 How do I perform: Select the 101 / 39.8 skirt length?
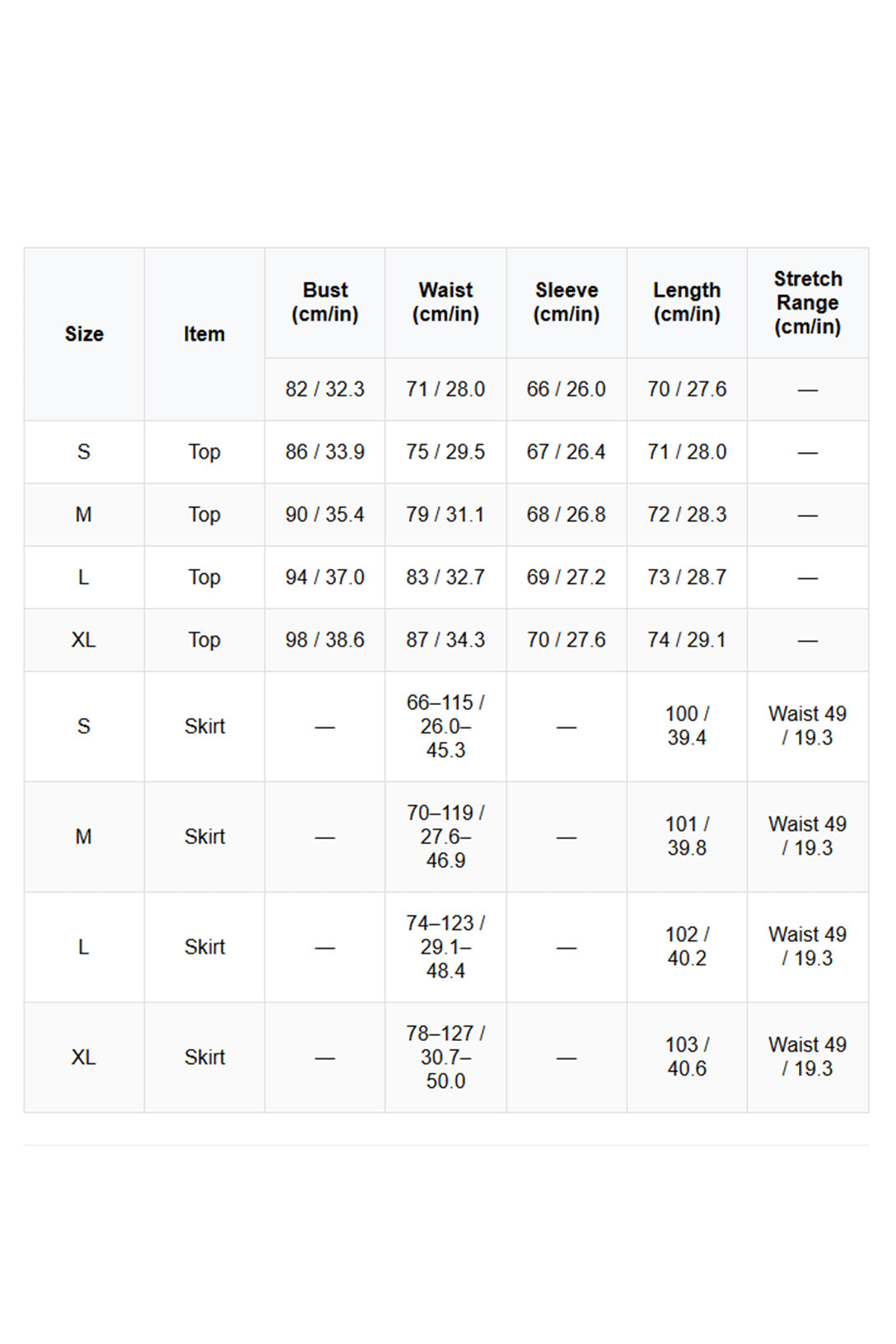point(687,837)
